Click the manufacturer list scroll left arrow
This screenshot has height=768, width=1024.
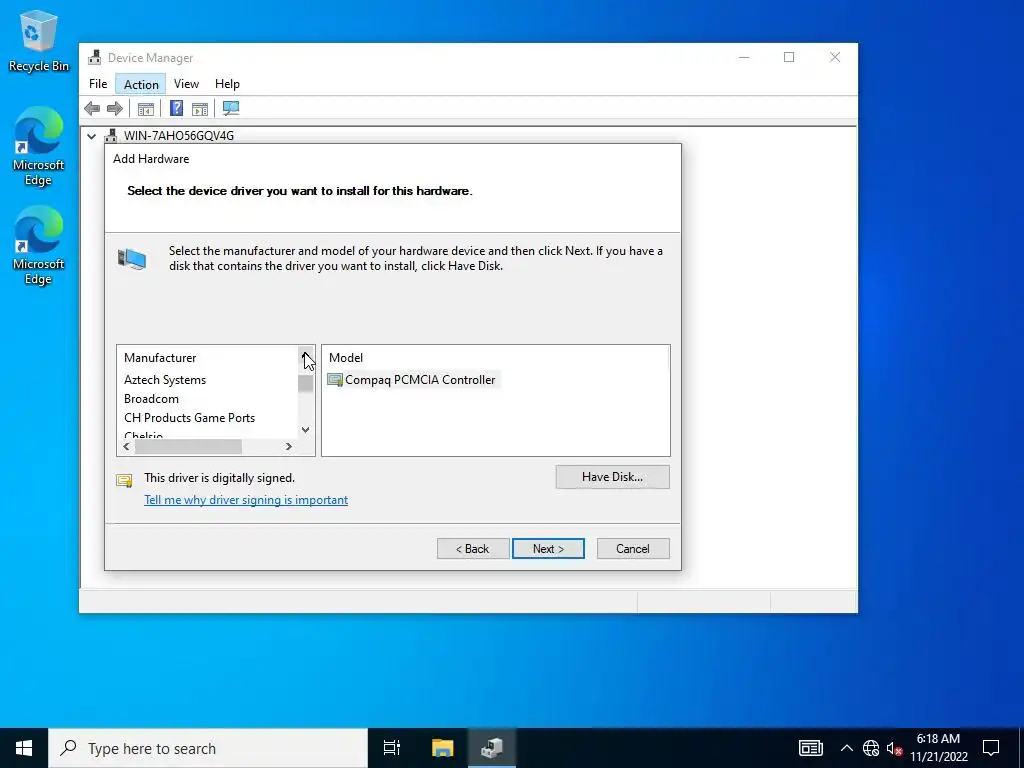127,447
